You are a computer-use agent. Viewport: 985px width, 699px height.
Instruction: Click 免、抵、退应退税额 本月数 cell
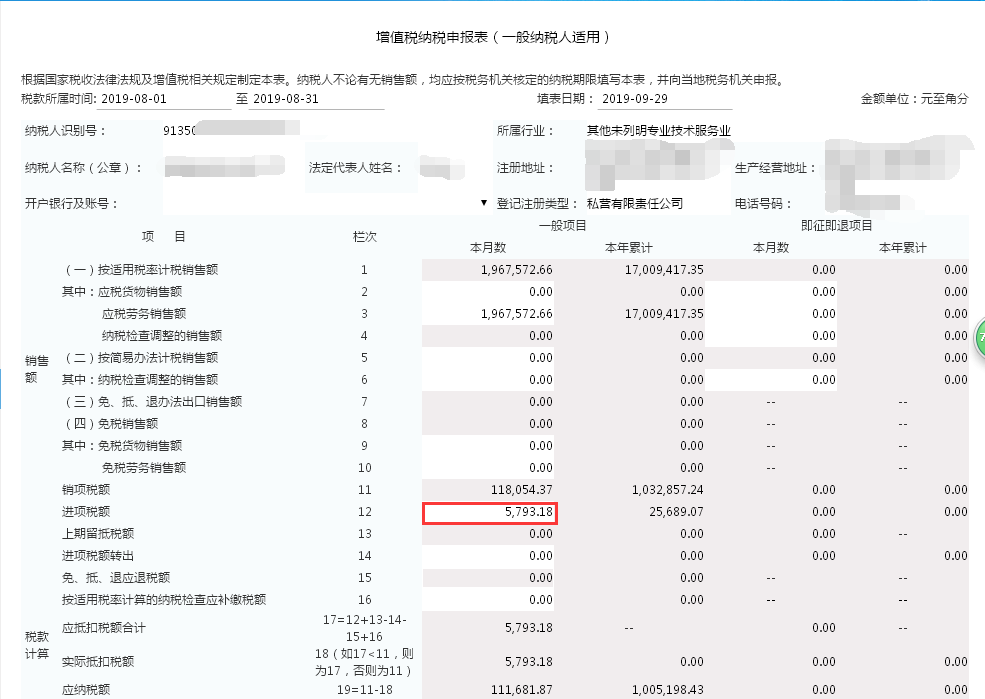click(x=488, y=577)
